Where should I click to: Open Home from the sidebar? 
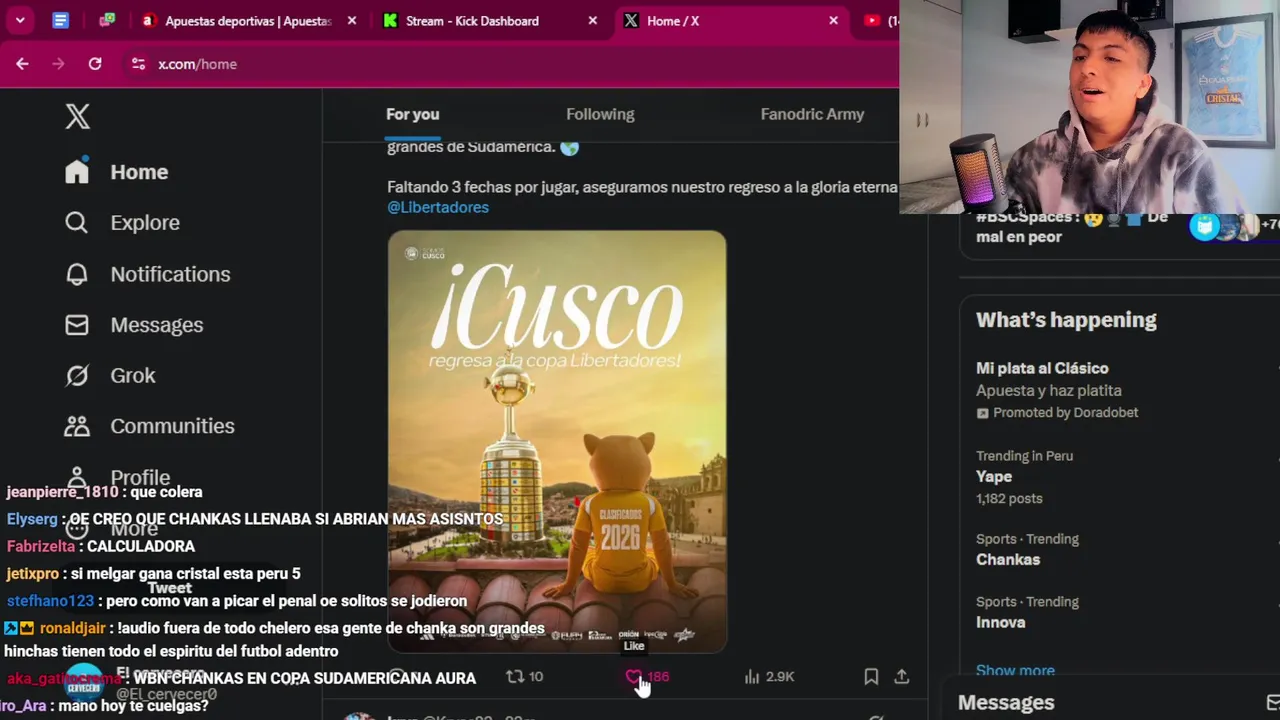[116, 172]
